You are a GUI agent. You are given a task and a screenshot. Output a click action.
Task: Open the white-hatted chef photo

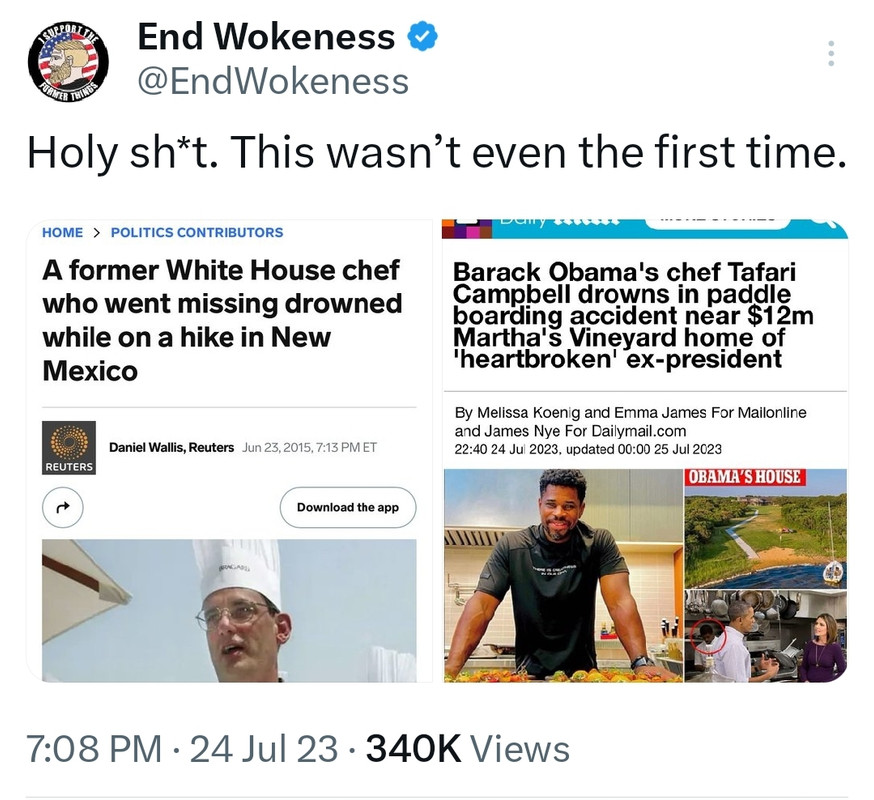point(229,610)
